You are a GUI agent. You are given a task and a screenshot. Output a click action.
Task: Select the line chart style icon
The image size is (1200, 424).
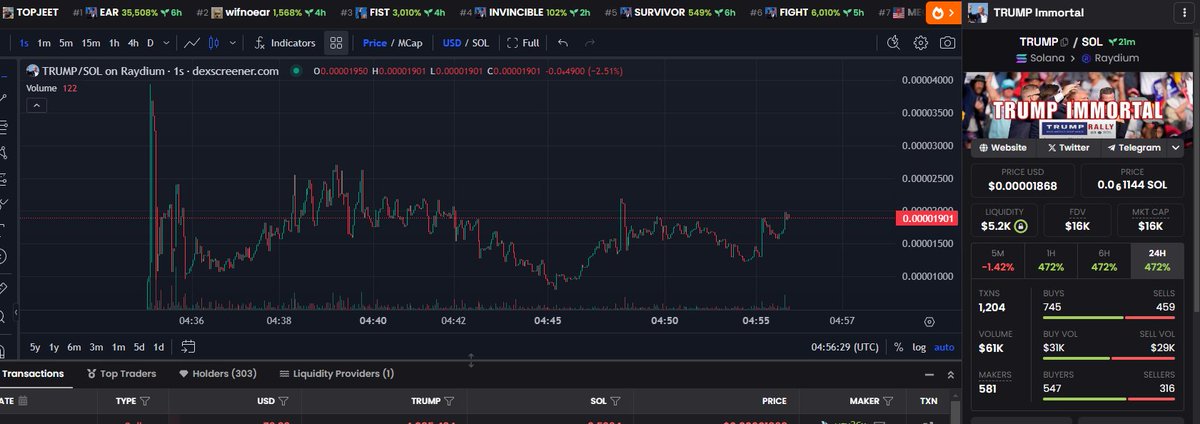[192, 43]
